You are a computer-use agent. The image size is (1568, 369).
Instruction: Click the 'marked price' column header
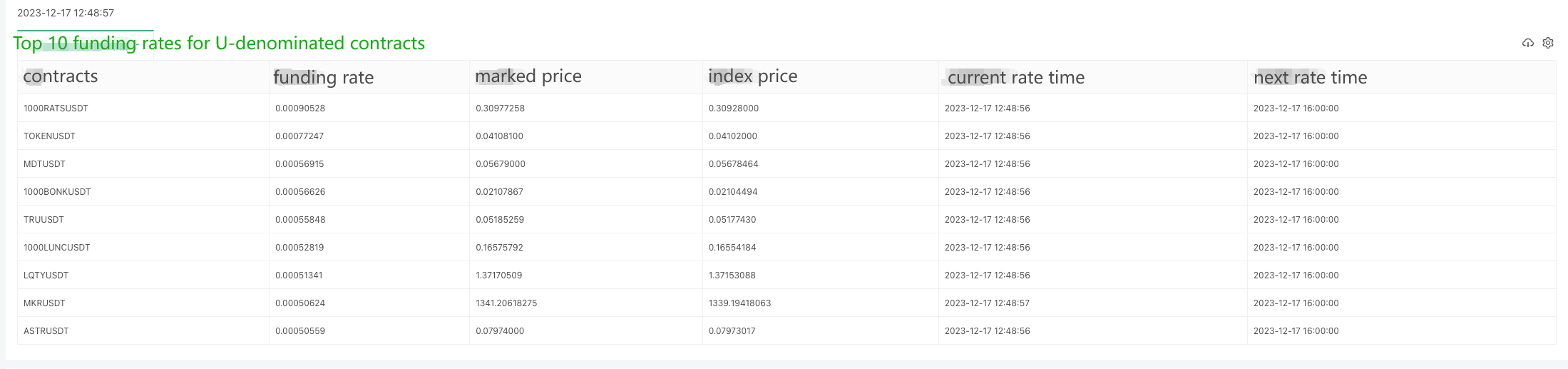(528, 76)
